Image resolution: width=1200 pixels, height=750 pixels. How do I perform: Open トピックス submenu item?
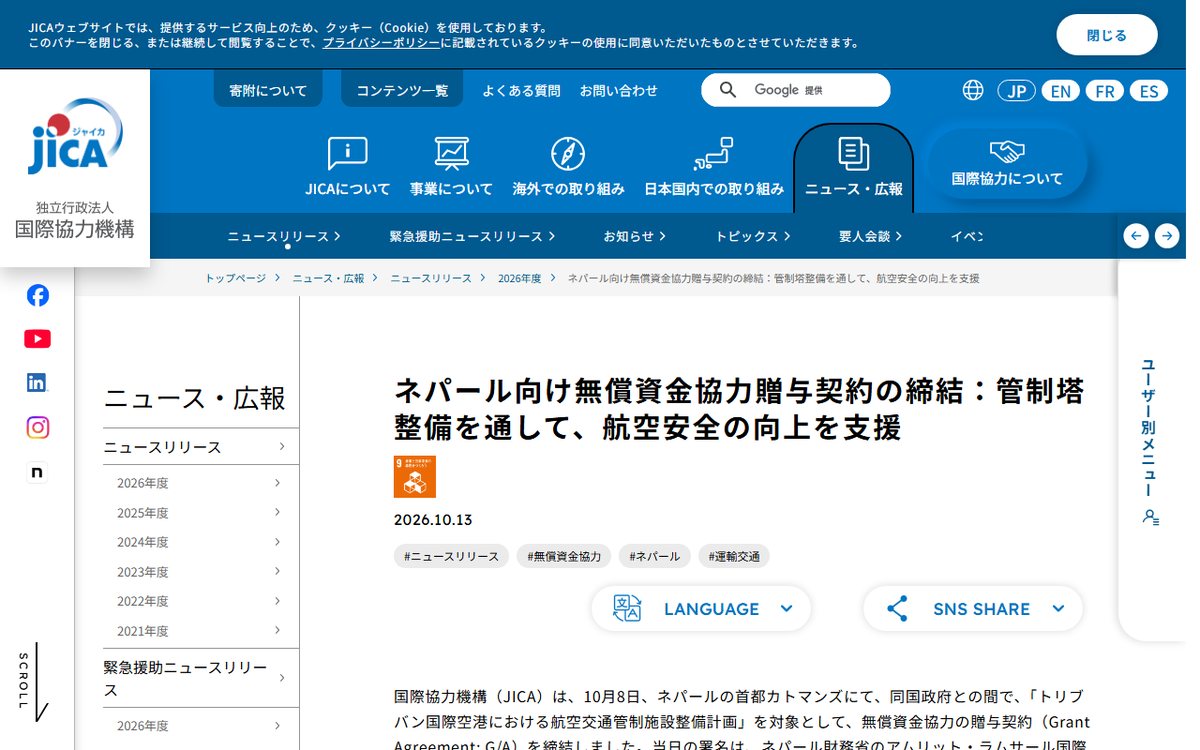(x=753, y=236)
